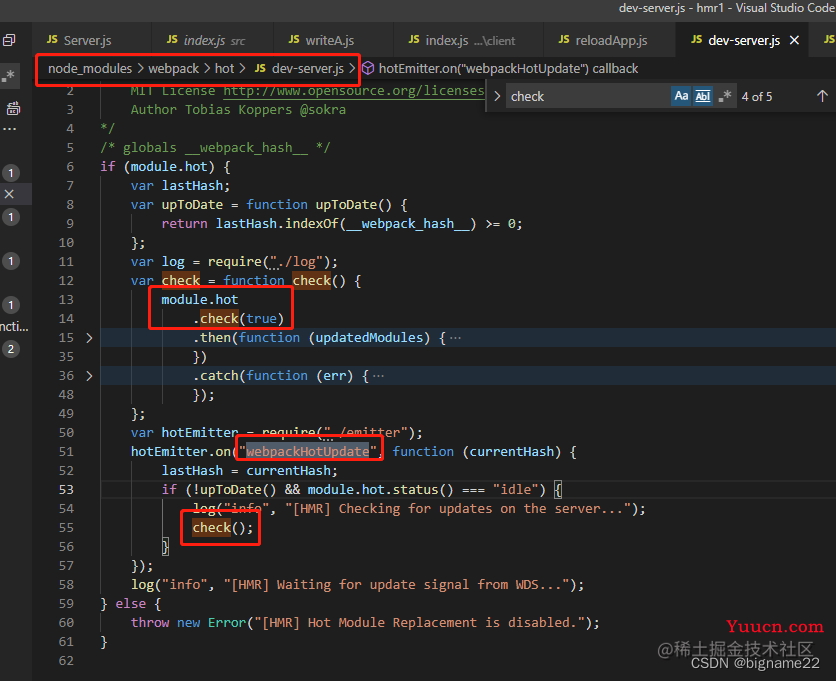This screenshot has height=681, width=836.
Task: Click line number 53 in gutter
Action: 67,490
